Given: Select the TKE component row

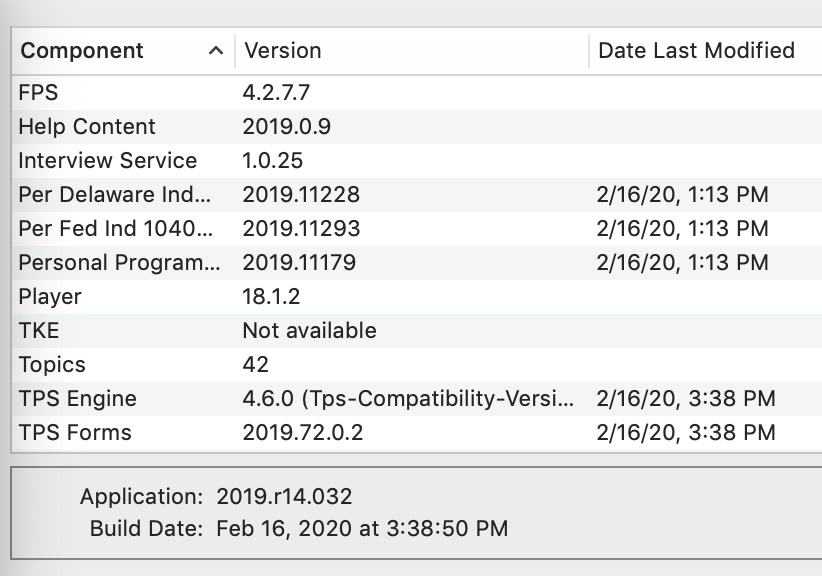Looking at the screenshot, I should tap(417, 331).
